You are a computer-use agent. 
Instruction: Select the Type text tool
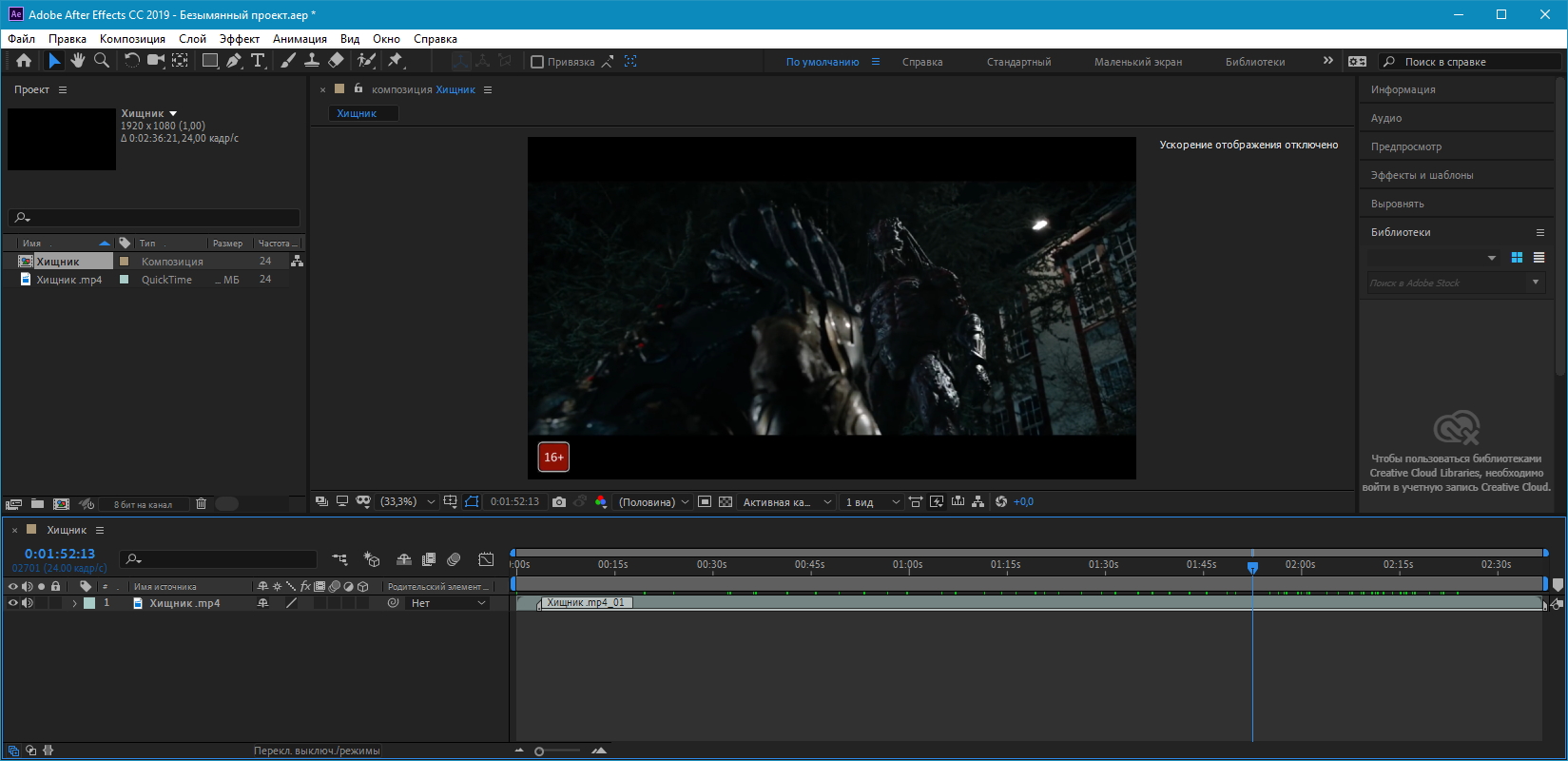tap(258, 61)
